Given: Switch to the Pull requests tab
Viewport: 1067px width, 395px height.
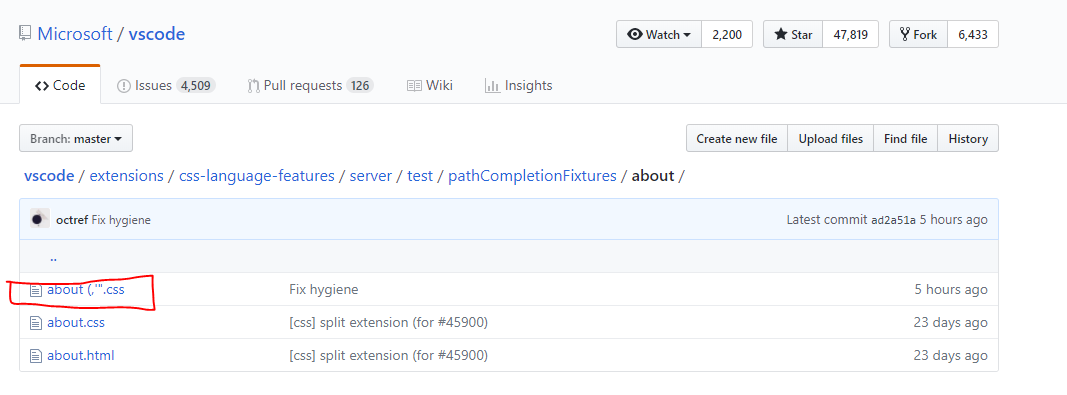Looking at the screenshot, I should coord(310,86).
